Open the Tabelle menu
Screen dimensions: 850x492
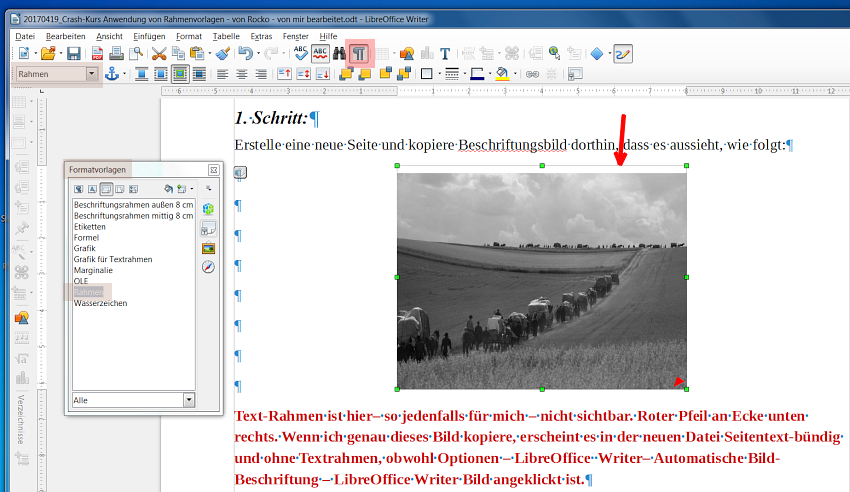[x=226, y=36]
